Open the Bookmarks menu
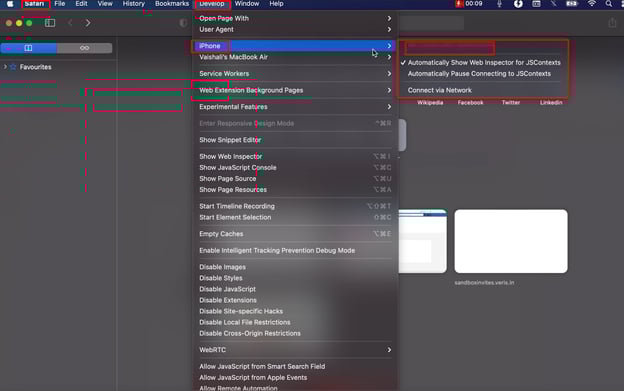This screenshot has width=624, height=391. pos(172,4)
